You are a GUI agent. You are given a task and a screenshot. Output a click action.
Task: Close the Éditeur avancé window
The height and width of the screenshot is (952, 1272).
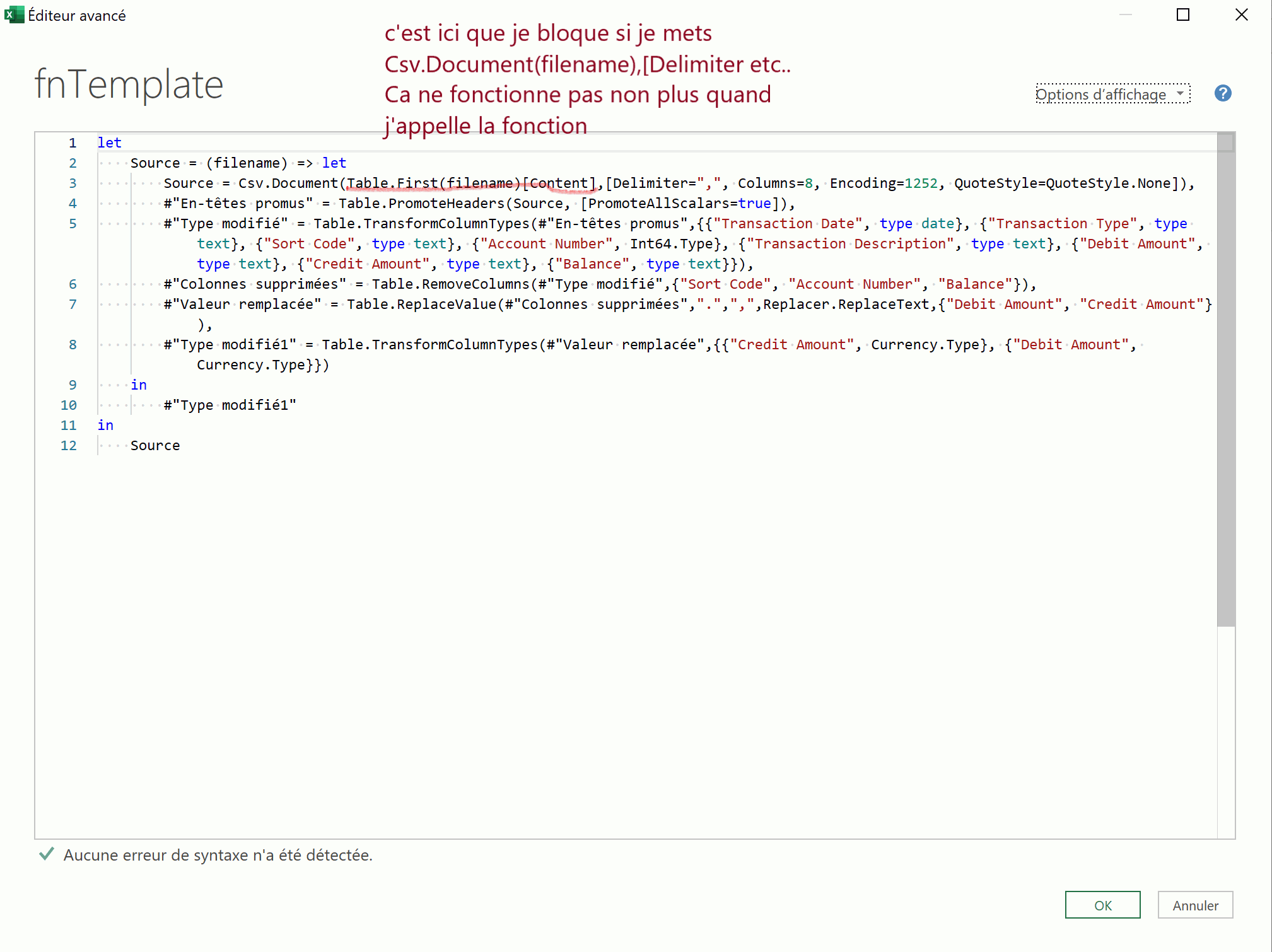1241,15
